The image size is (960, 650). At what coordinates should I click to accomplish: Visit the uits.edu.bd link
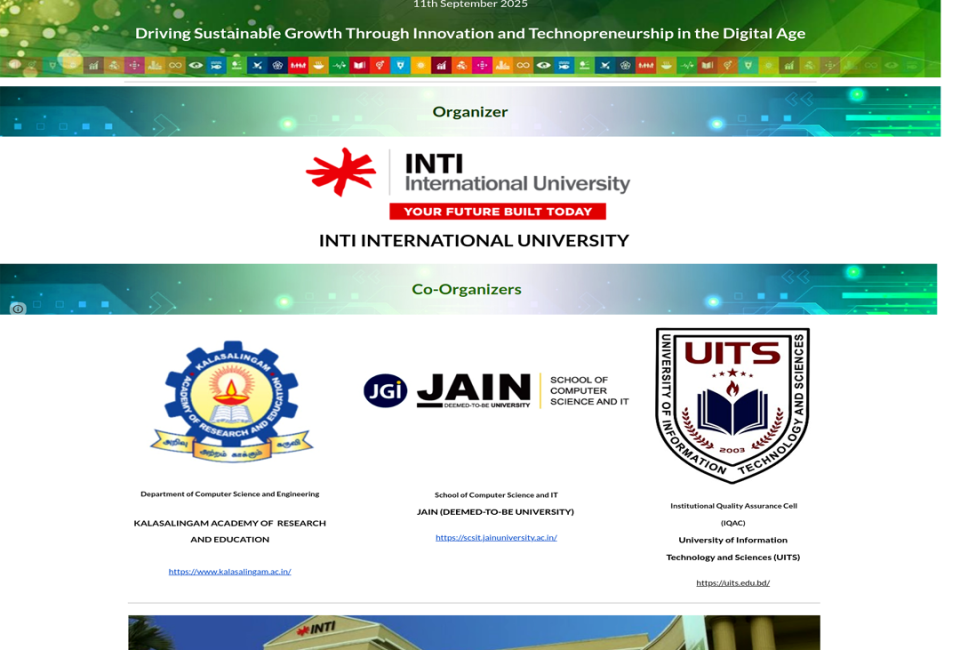tap(733, 583)
